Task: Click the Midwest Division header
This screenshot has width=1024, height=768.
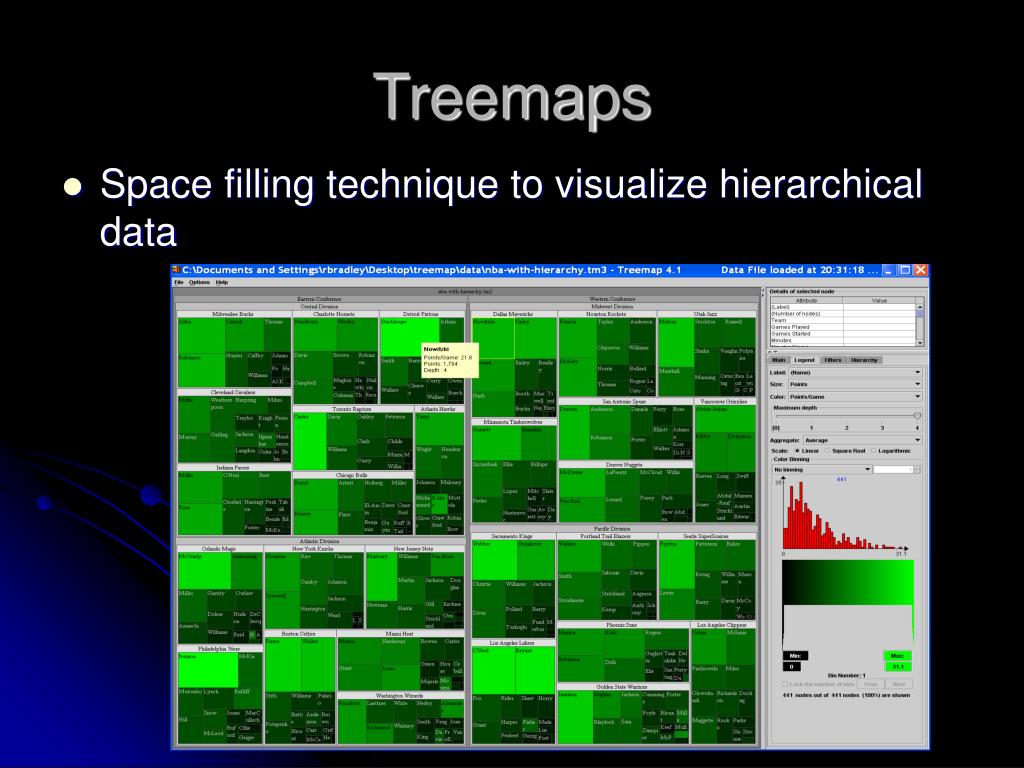Action: tap(612, 306)
